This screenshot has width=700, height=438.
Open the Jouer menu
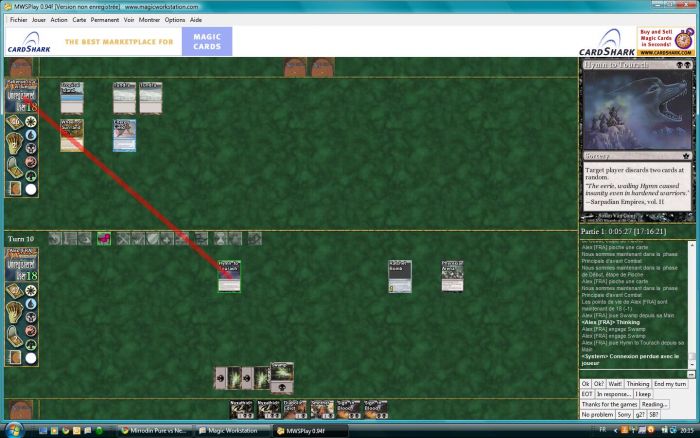click(x=39, y=20)
